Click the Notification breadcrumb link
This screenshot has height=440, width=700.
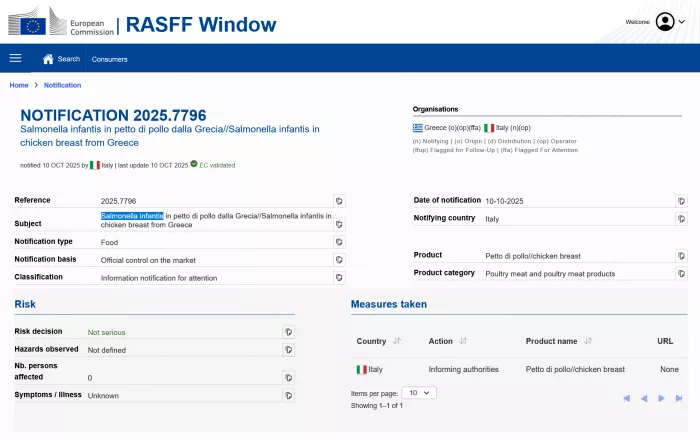[62, 85]
